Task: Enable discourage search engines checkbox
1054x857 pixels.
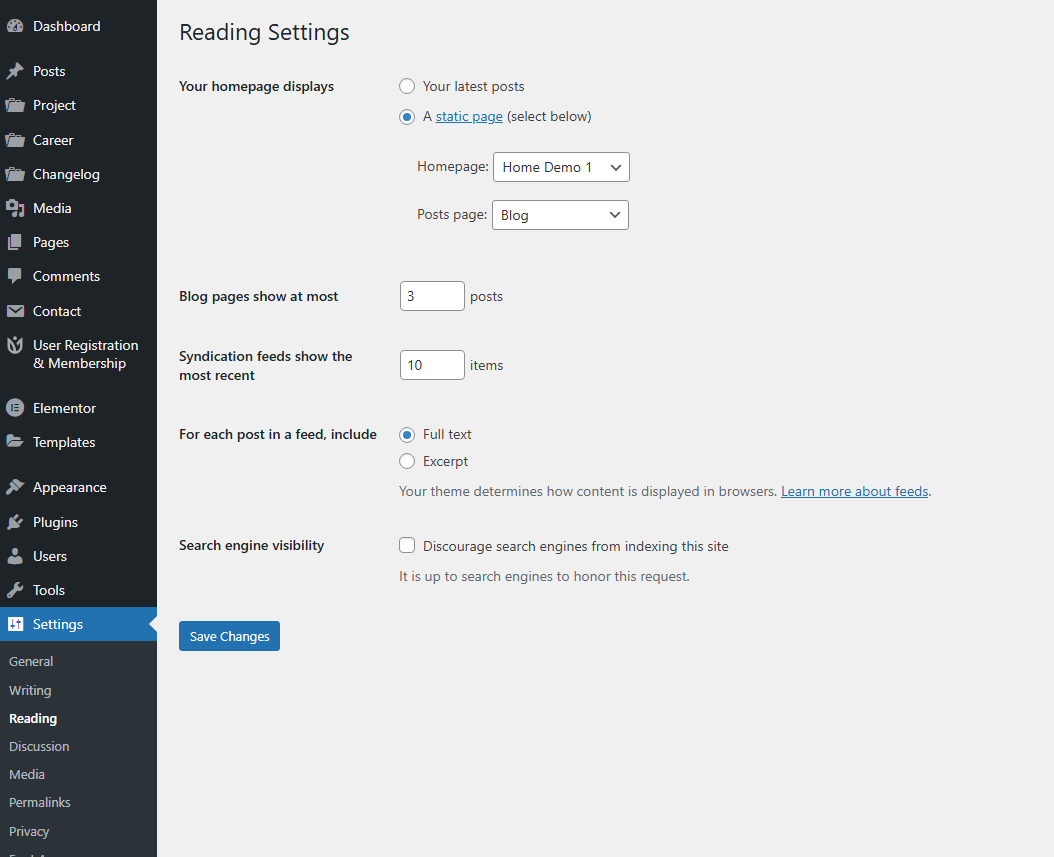Action: [407, 546]
